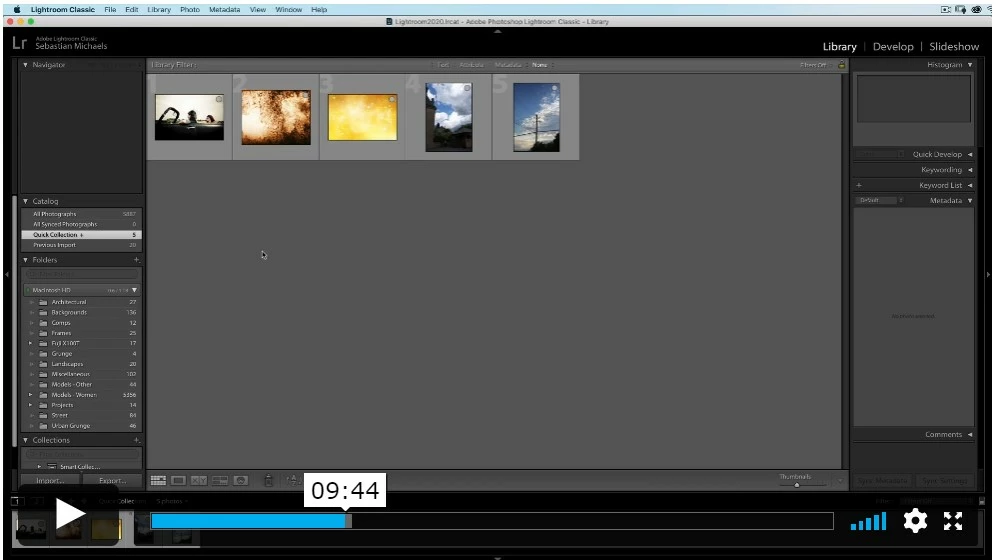Open the Library menu
The image size is (996, 560).
[159, 10]
